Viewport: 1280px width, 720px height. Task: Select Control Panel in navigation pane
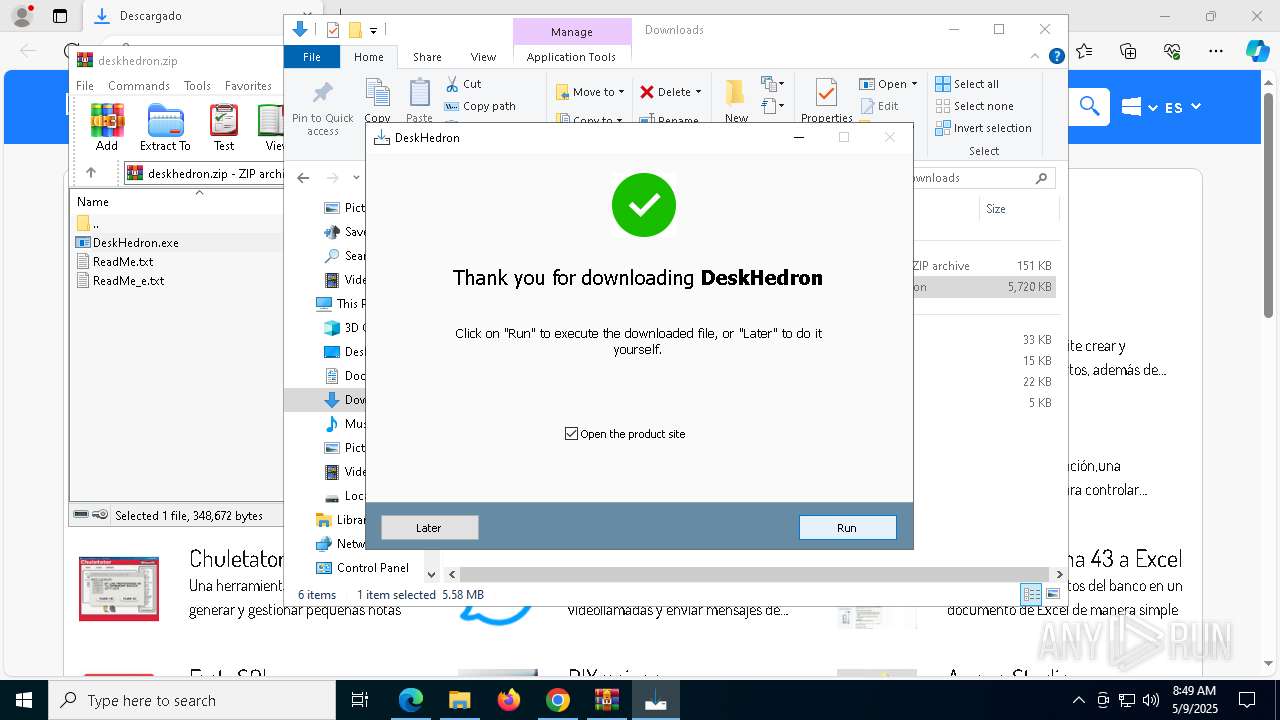[x=372, y=567]
